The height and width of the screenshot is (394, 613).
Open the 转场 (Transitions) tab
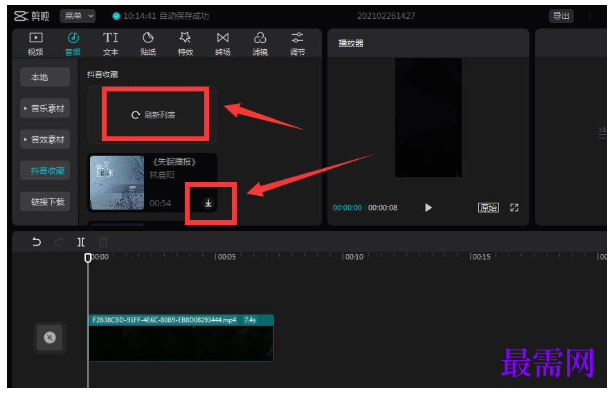[x=223, y=44]
